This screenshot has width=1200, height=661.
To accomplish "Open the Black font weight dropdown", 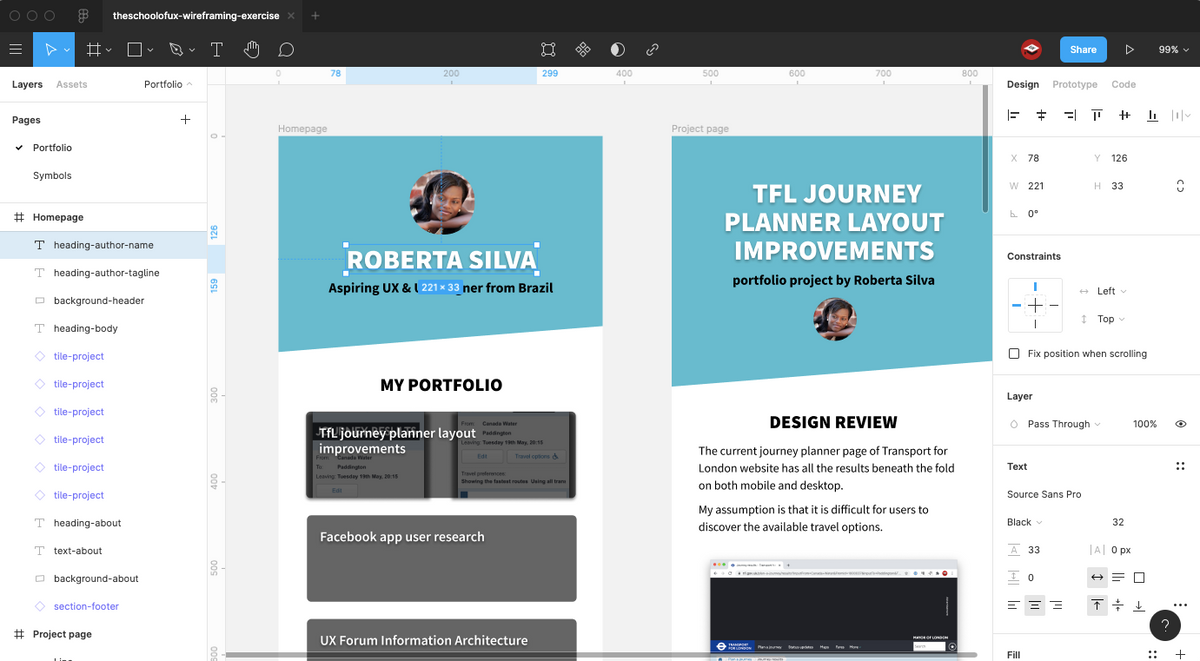I will 1022,521.
